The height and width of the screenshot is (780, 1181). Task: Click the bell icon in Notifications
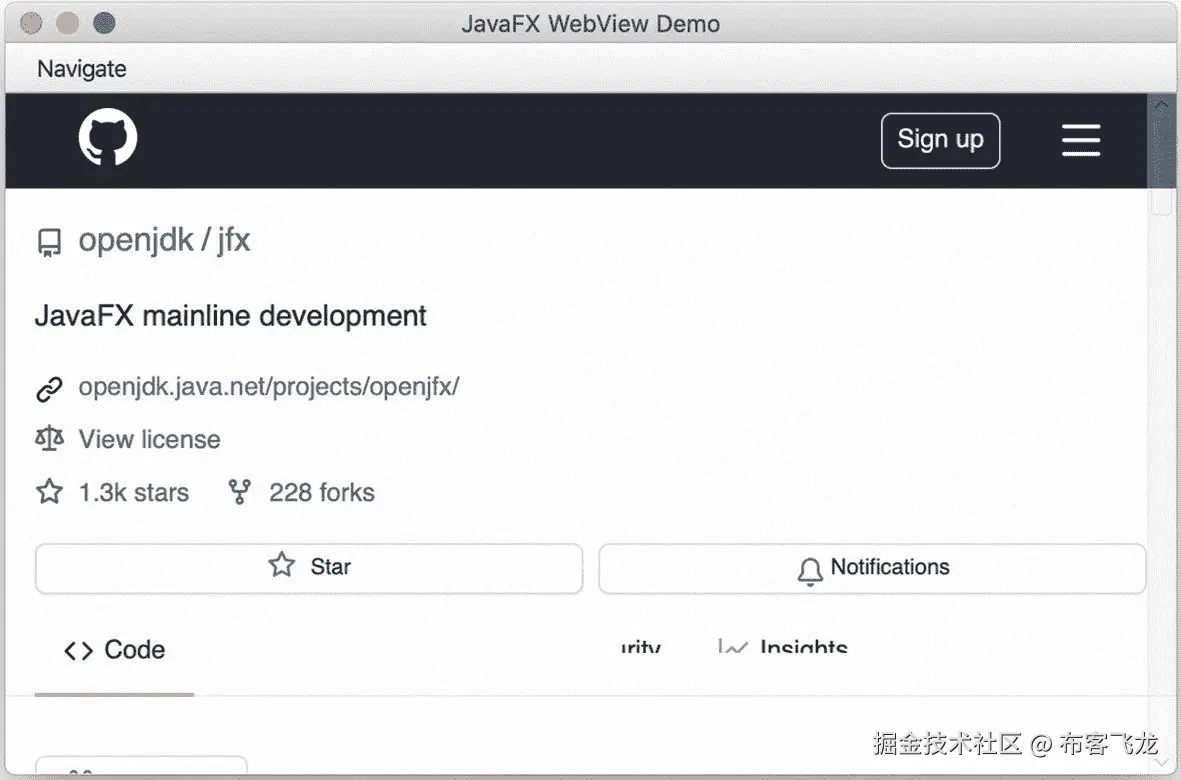(x=810, y=571)
